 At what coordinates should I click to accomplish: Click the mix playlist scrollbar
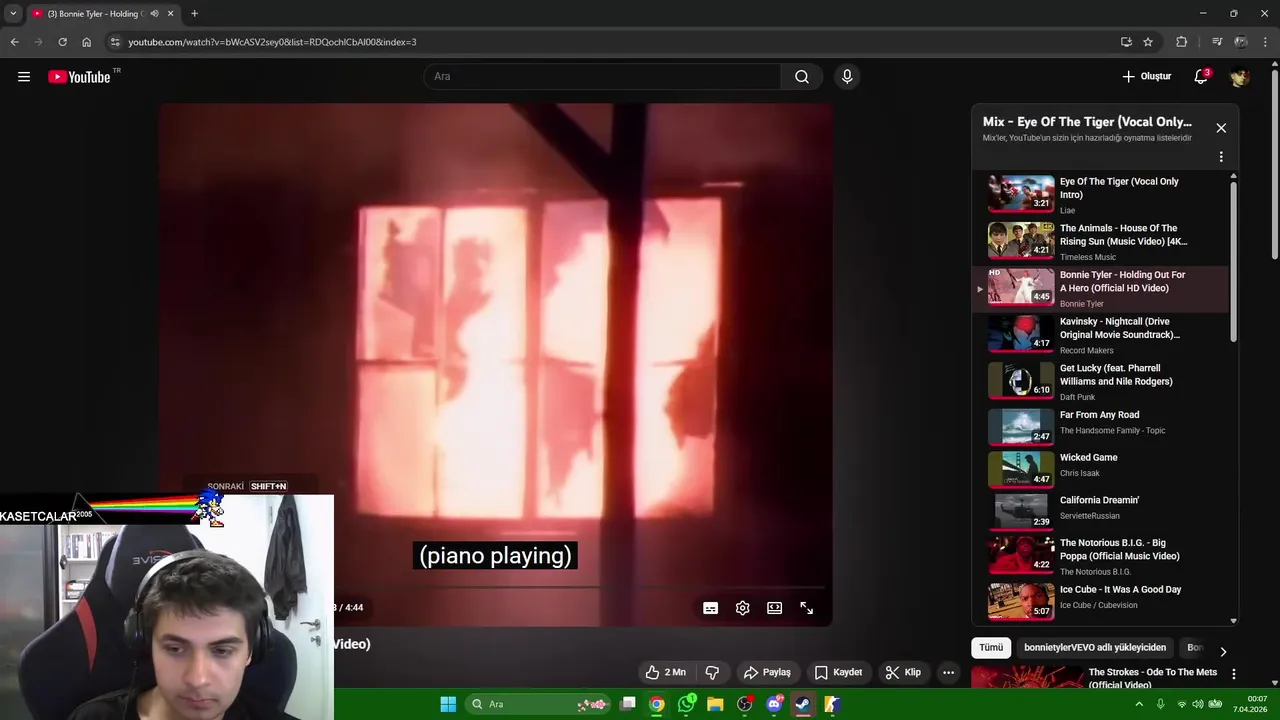(x=1233, y=262)
